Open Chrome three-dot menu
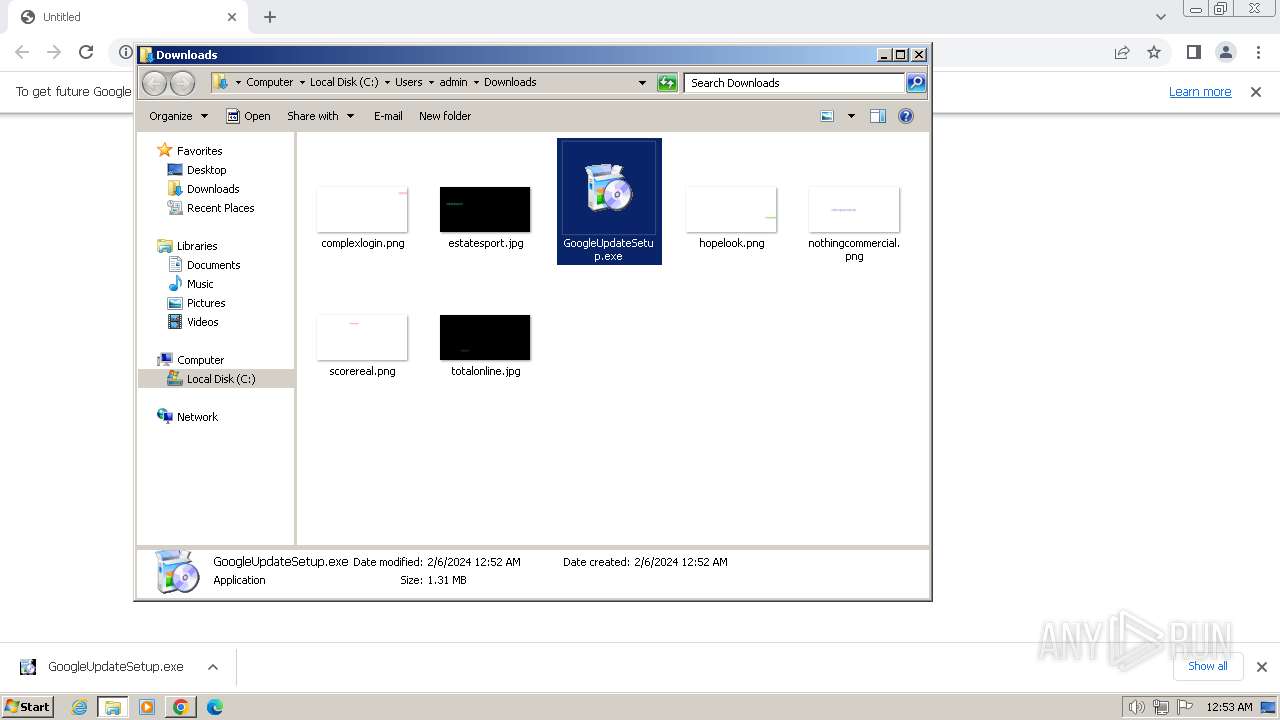Image resolution: width=1280 pixels, height=720 pixels. (1257, 52)
